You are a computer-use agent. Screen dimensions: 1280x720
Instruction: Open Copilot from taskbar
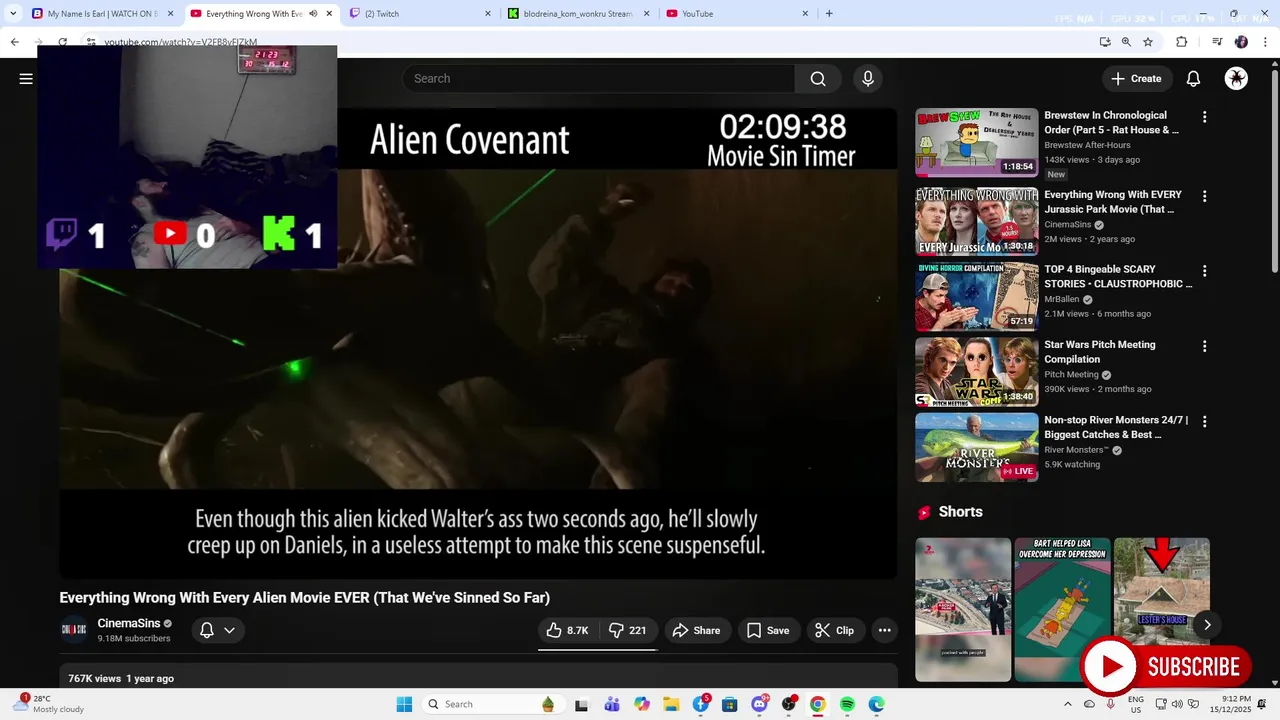[642, 704]
